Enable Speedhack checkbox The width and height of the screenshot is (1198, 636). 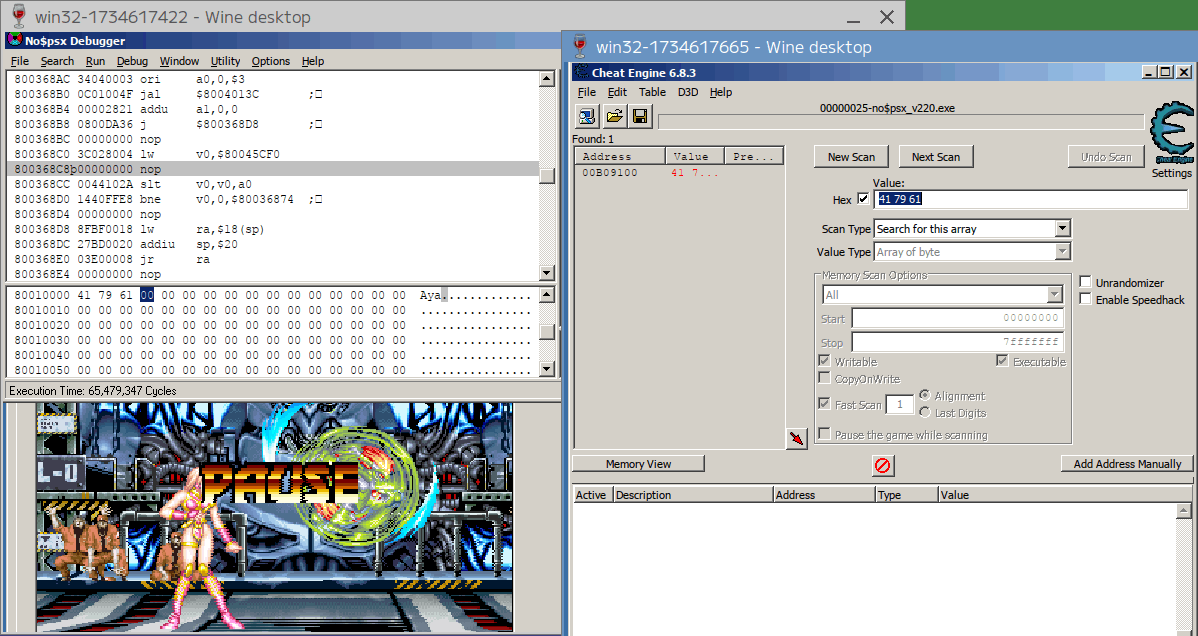coord(1085,299)
